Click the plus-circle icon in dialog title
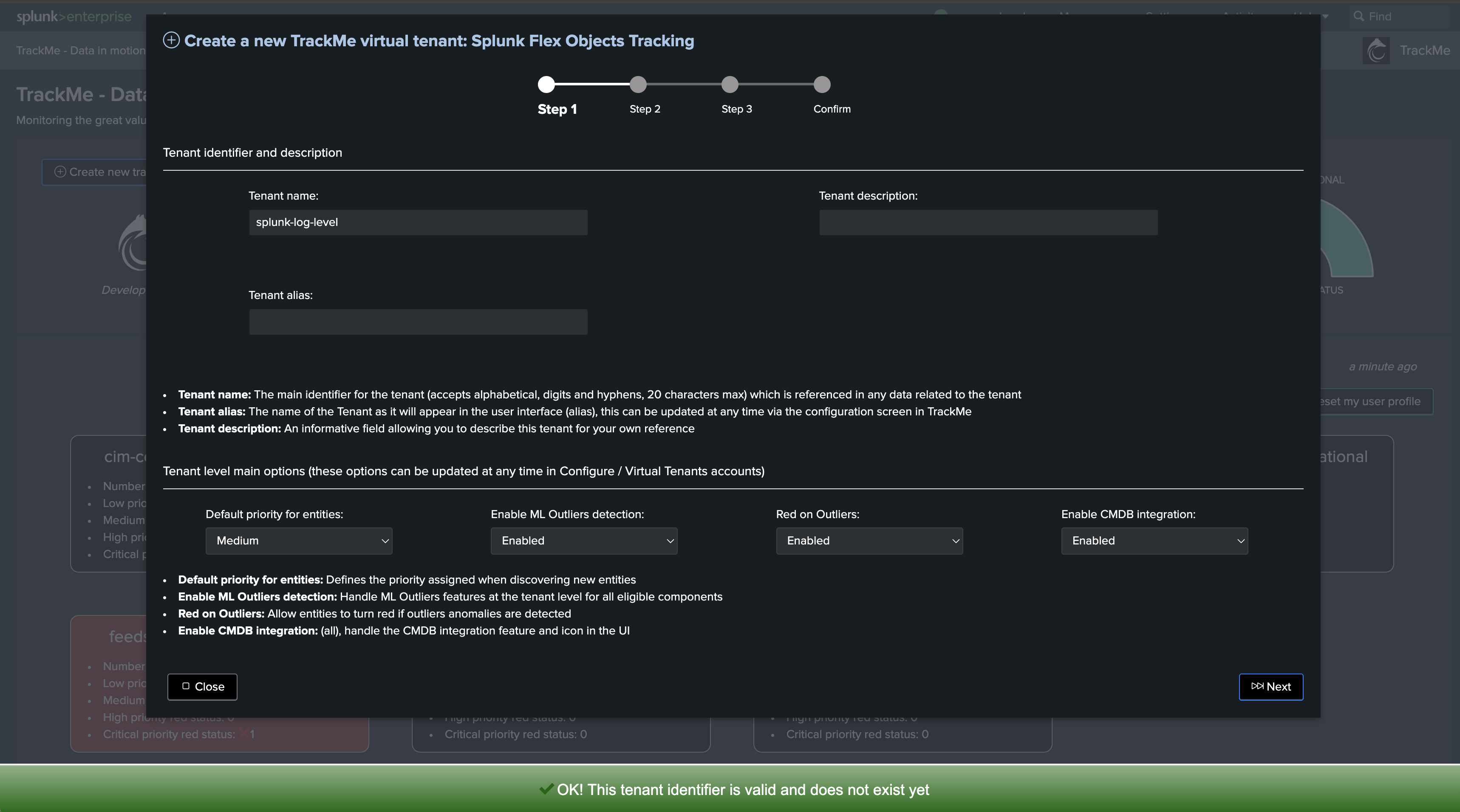This screenshot has width=1460, height=812. pos(171,40)
